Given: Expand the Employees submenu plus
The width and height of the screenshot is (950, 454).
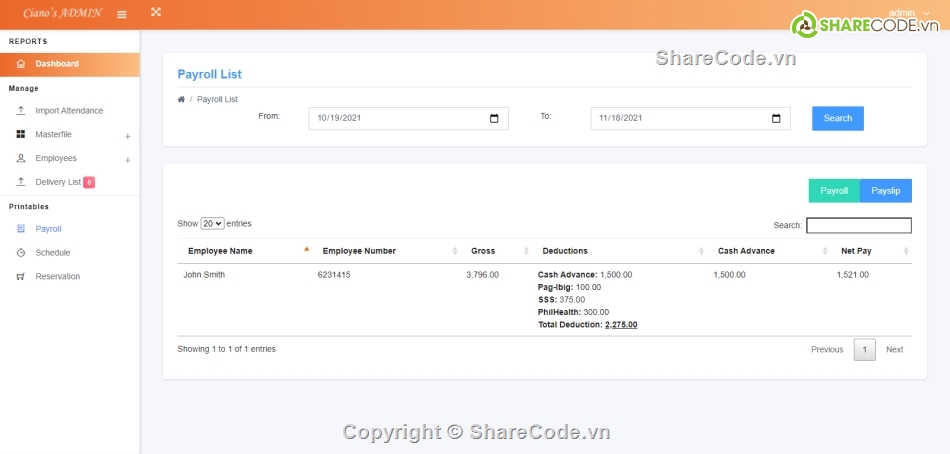Looking at the screenshot, I should point(127,160).
